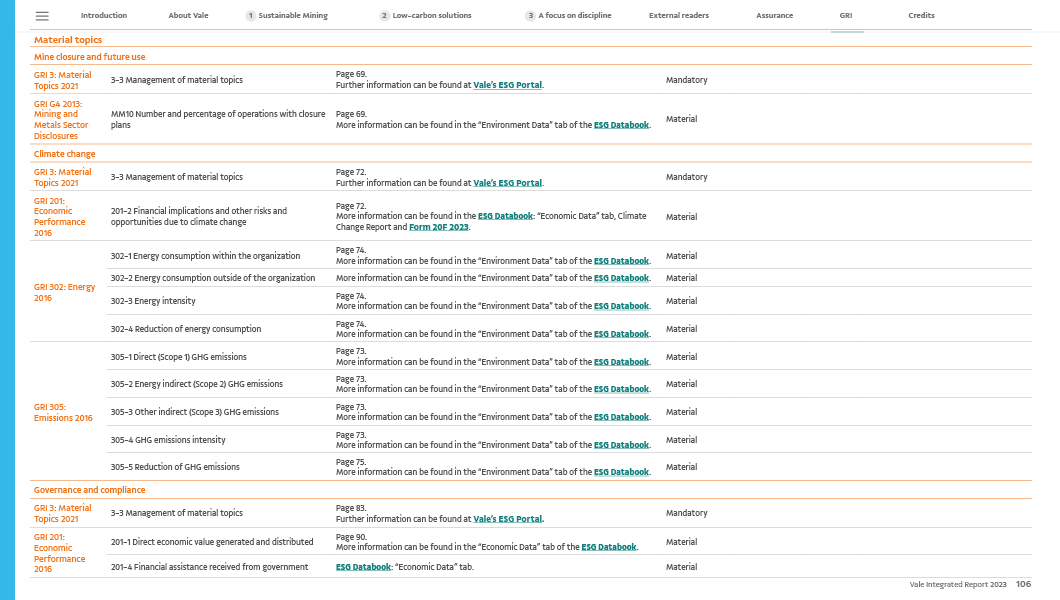Click the circled 3 icon before A focus on discipline
Image resolution: width=1060 pixels, height=600 pixels.
point(530,16)
